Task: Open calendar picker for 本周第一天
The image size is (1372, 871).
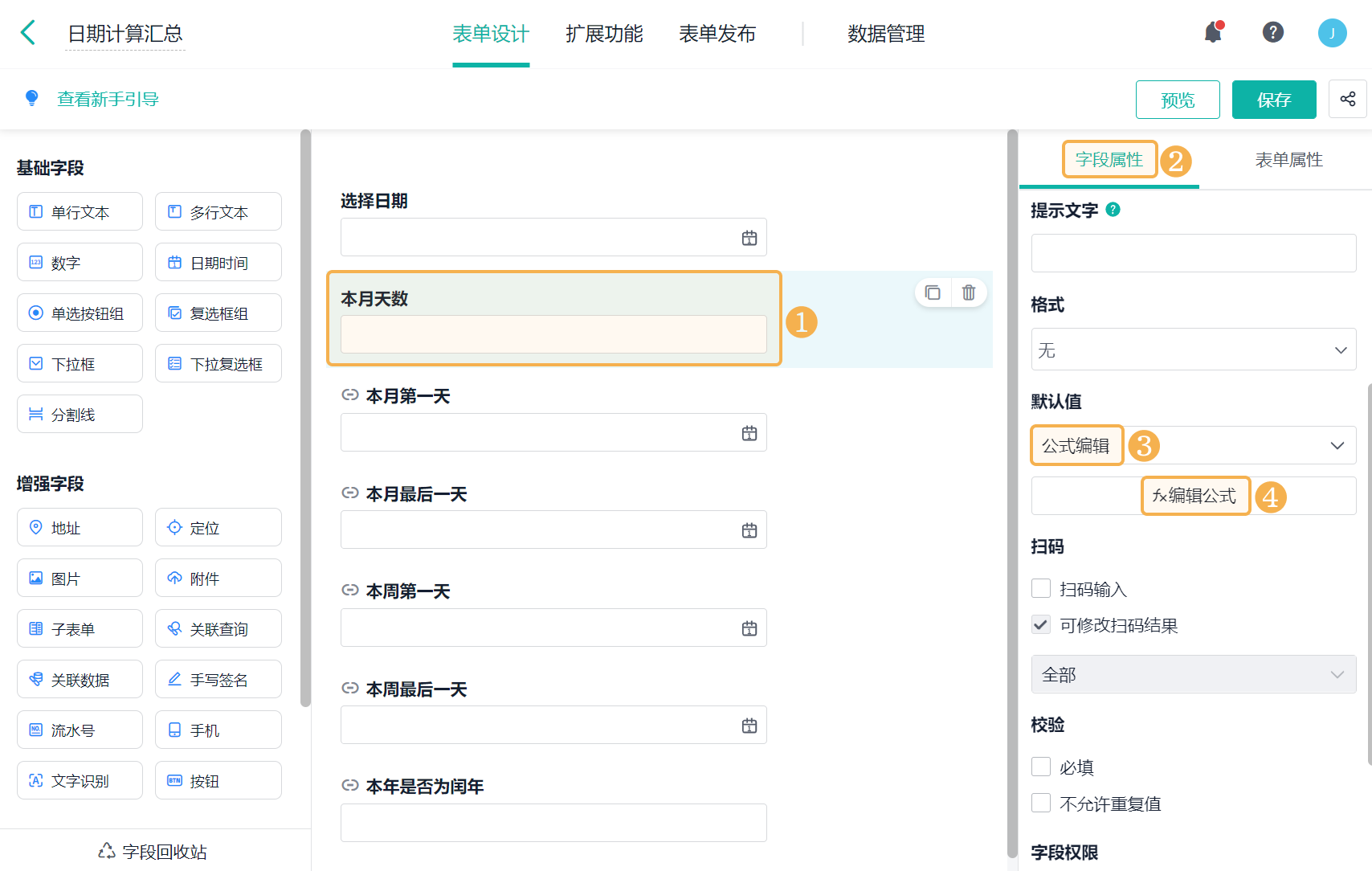Action: tap(749, 628)
